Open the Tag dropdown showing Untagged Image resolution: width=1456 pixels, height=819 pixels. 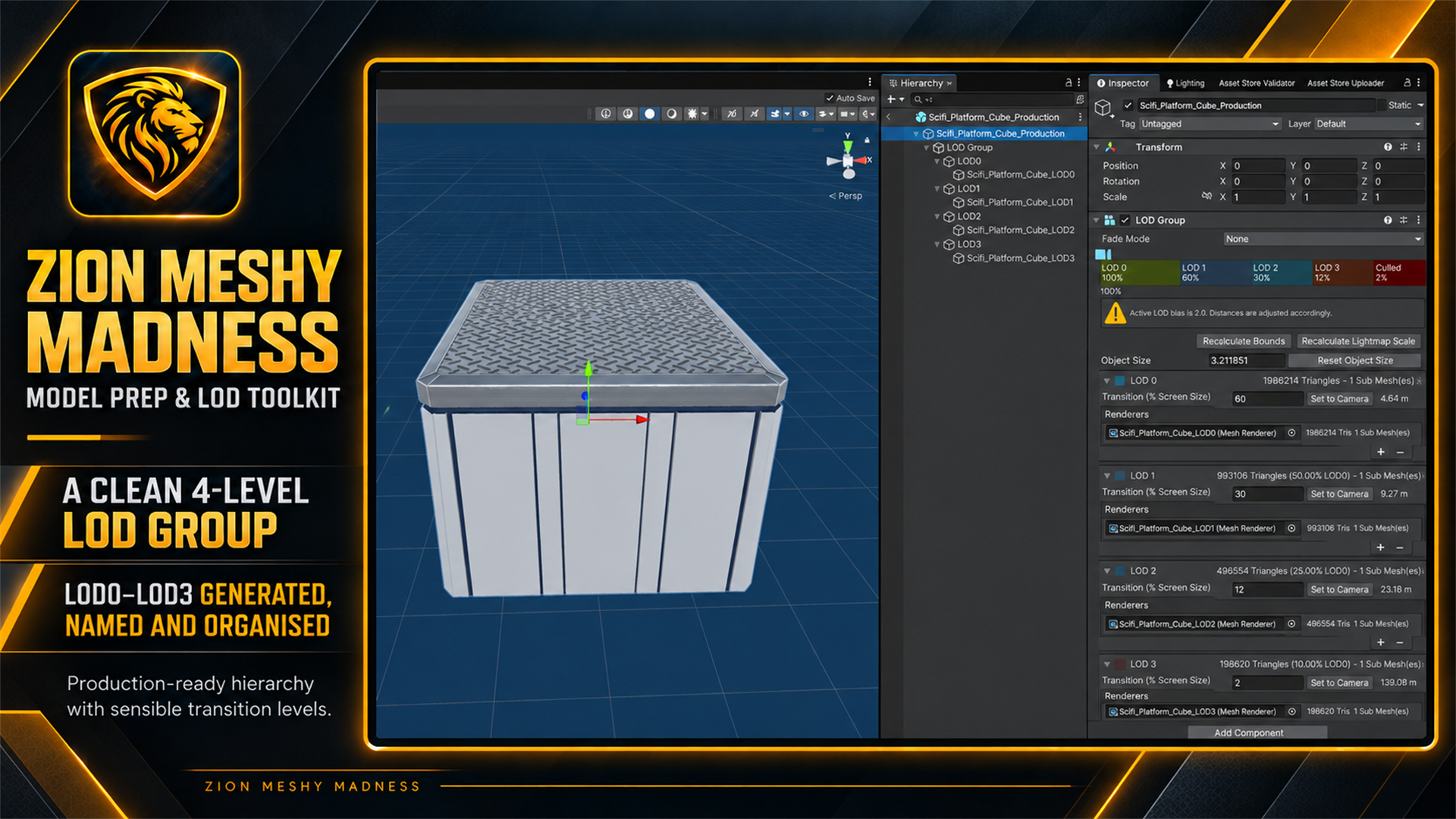pos(1210,124)
